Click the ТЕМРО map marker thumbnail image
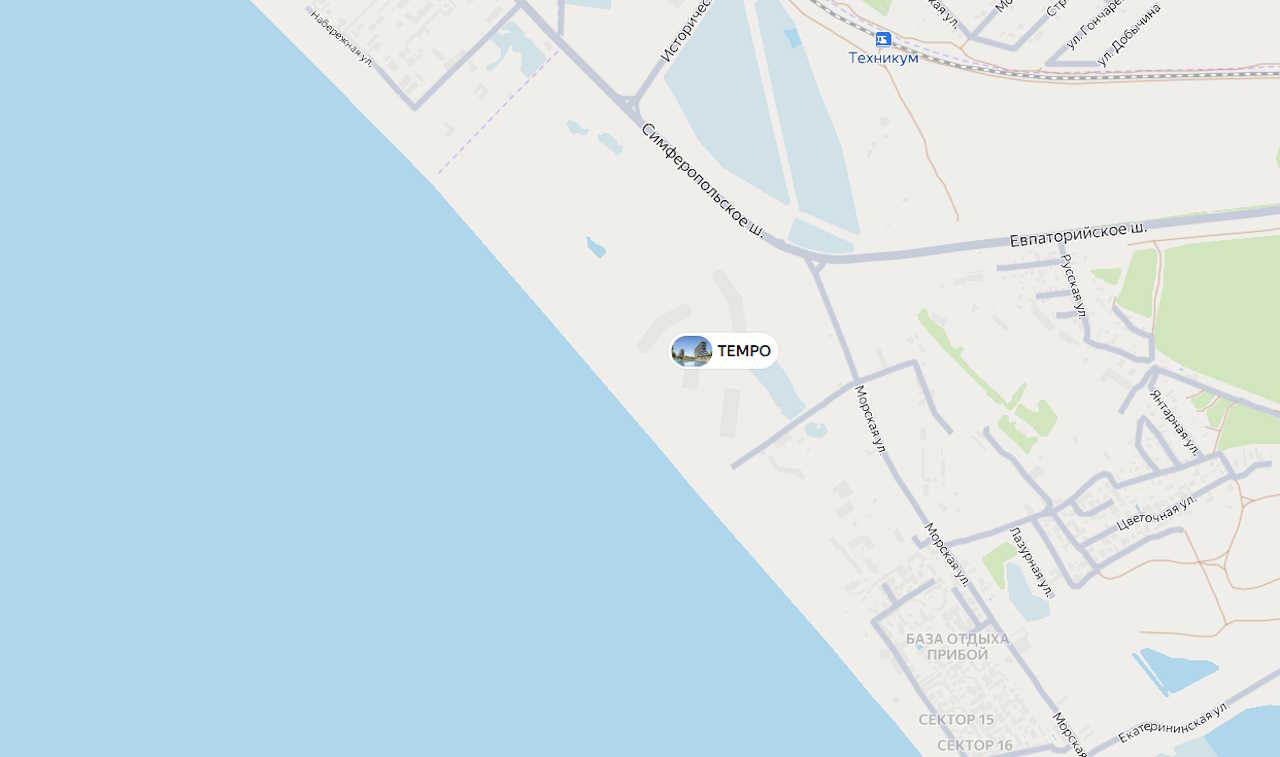 (x=691, y=351)
